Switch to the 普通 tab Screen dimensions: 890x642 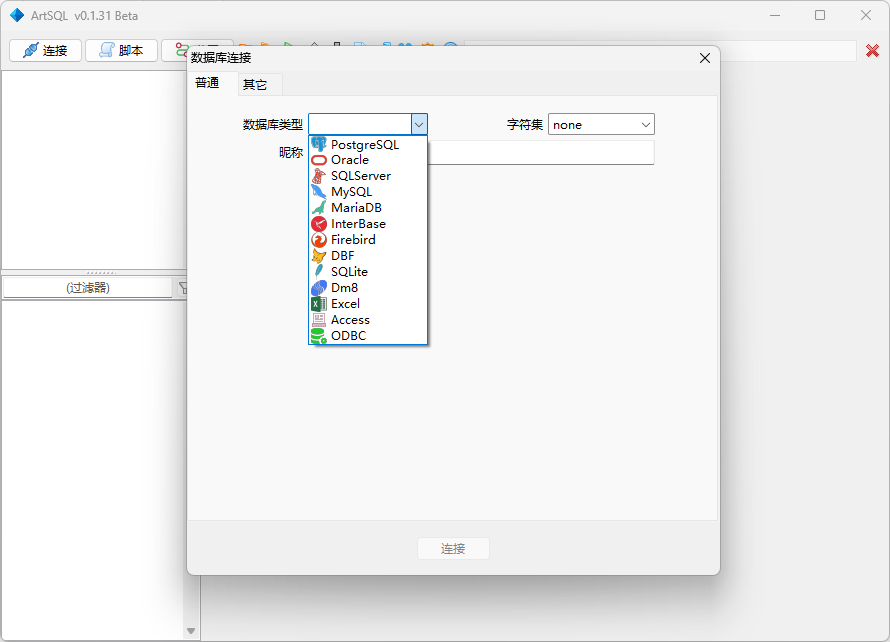click(x=207, y=83)
